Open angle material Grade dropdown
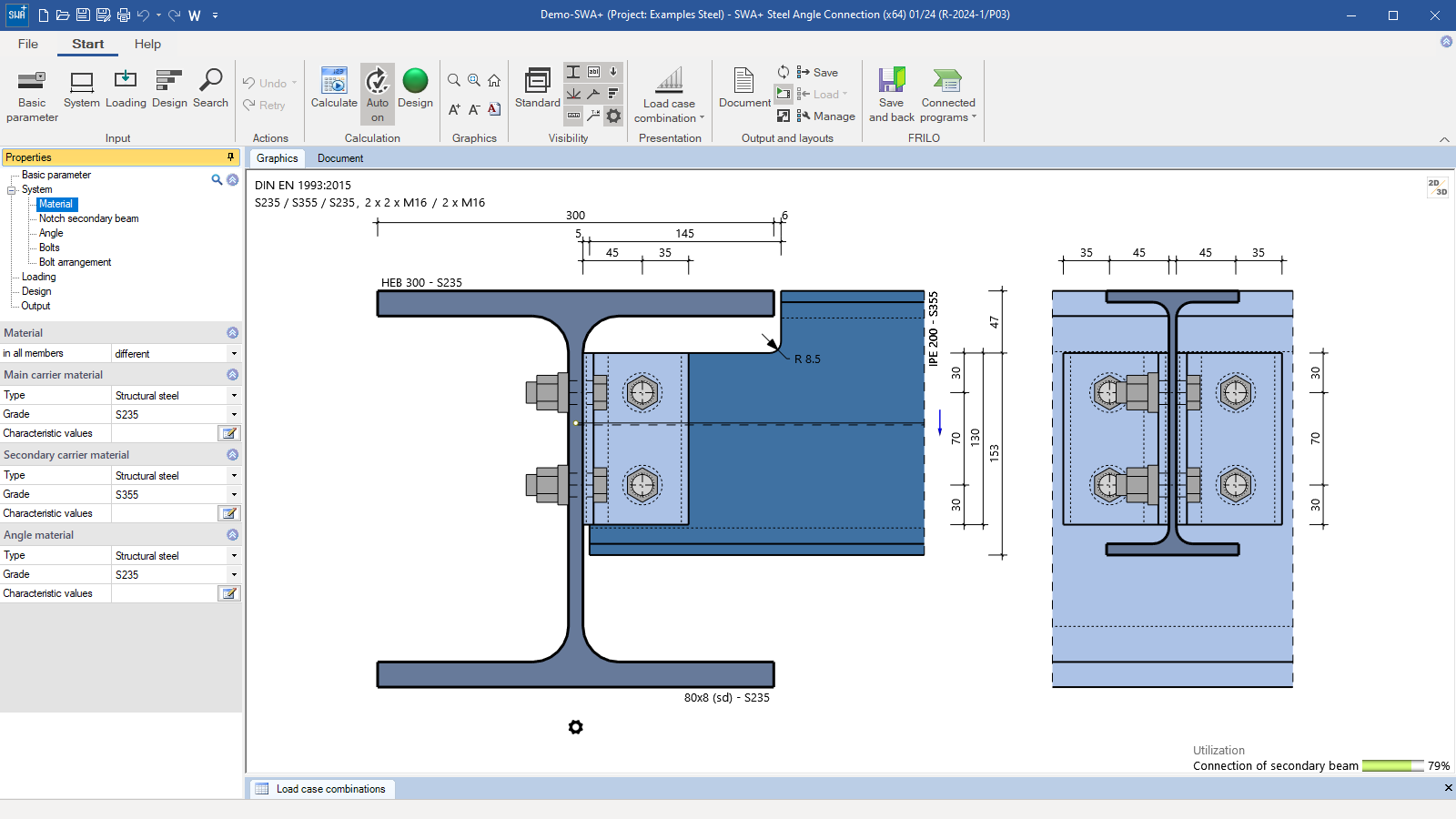Screen dimensions: 1456x819 [x=234, y=574]
